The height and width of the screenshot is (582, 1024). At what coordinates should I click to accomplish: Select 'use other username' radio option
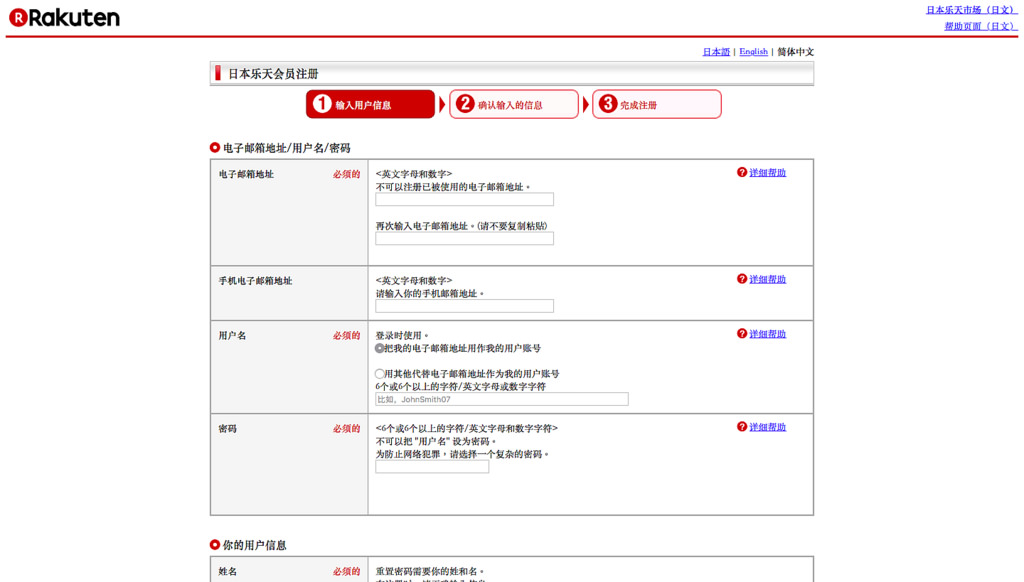pyautogui.click(x=380, y=374)
